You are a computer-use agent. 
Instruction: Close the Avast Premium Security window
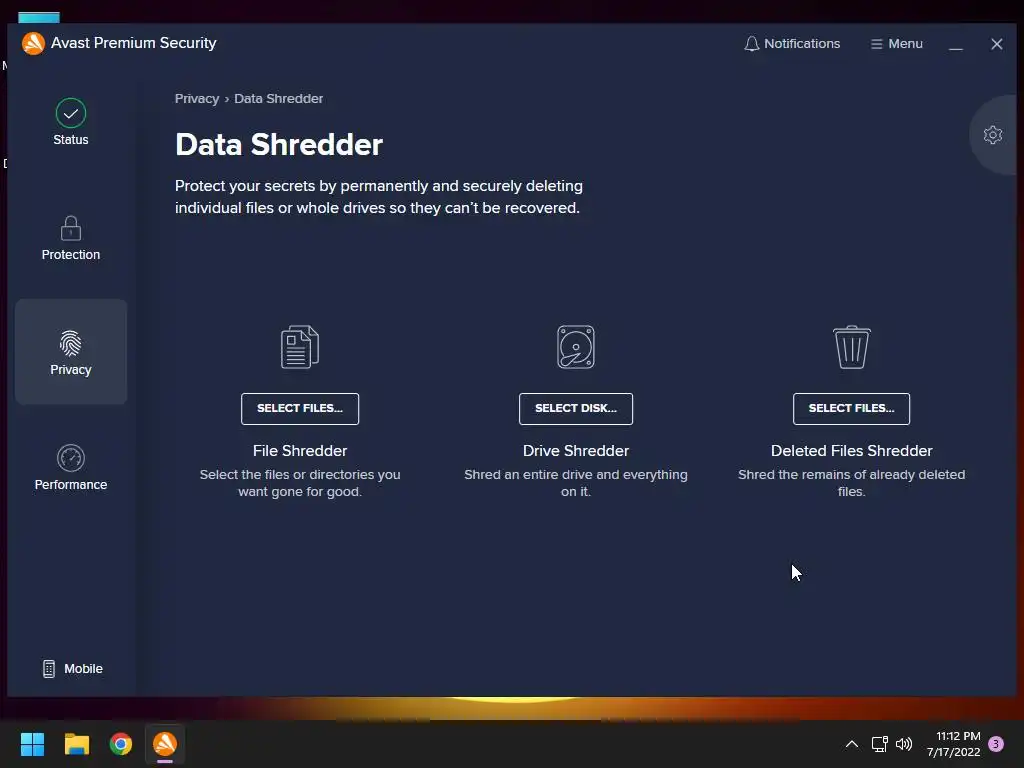pos(997,44)
